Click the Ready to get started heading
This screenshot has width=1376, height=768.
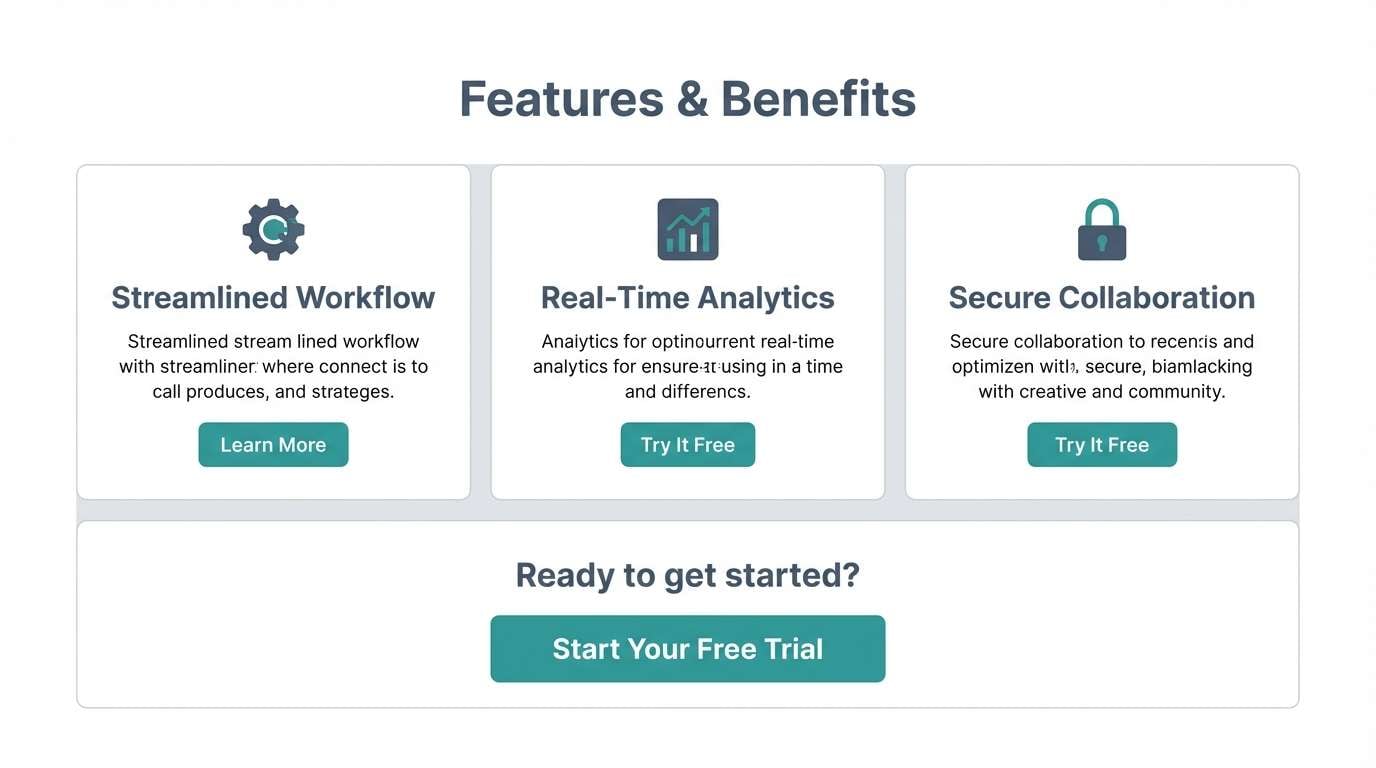[x=687, y=574]
